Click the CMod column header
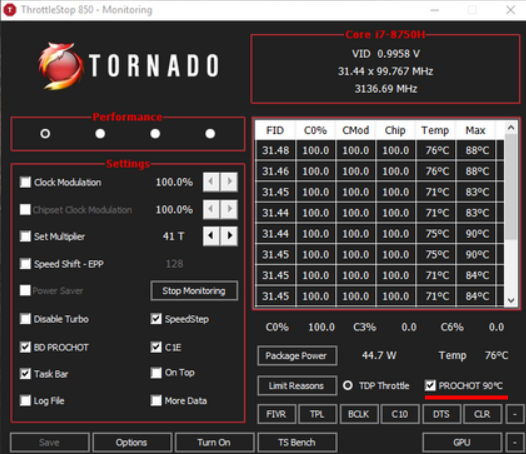This screenshot has width=526, height=454. 355,130
